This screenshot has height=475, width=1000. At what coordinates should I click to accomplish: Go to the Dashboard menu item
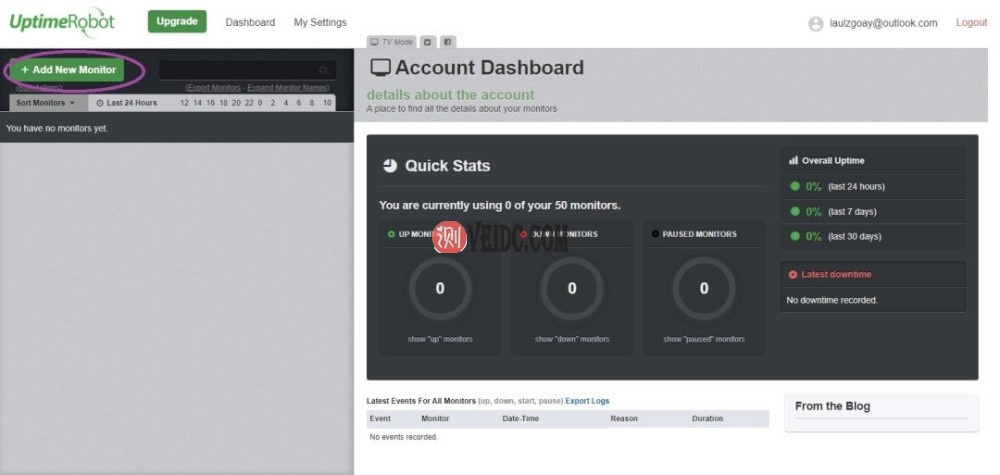tap(250, 22)
